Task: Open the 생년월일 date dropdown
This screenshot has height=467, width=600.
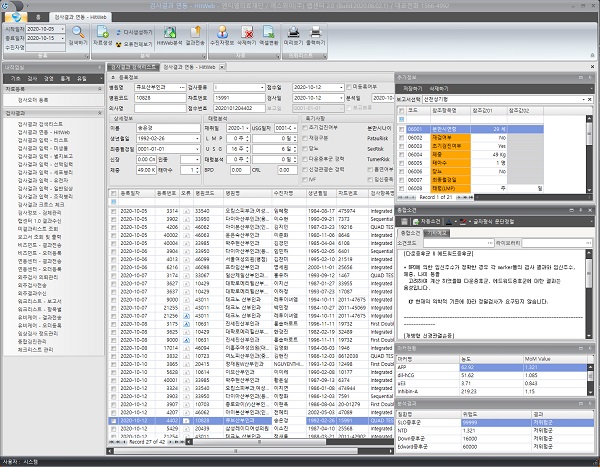Action: (x=197, y=138)
